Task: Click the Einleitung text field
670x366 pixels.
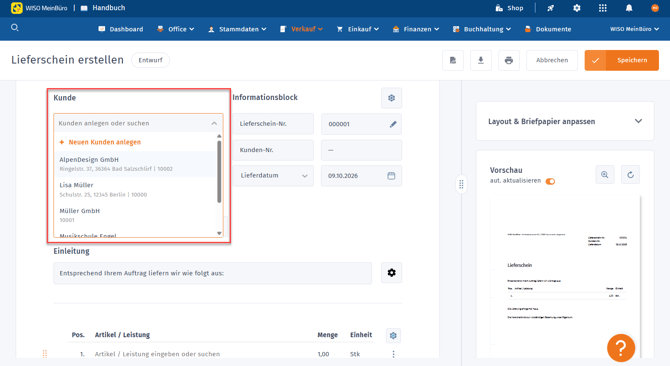Action: [x=212, y=273]
